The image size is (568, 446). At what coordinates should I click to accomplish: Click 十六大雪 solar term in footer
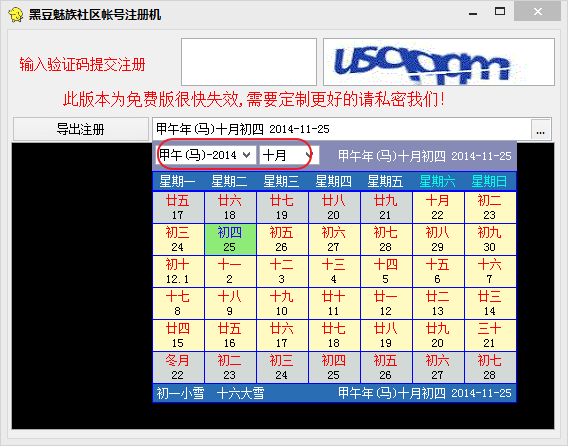click(x=241, y=393)
